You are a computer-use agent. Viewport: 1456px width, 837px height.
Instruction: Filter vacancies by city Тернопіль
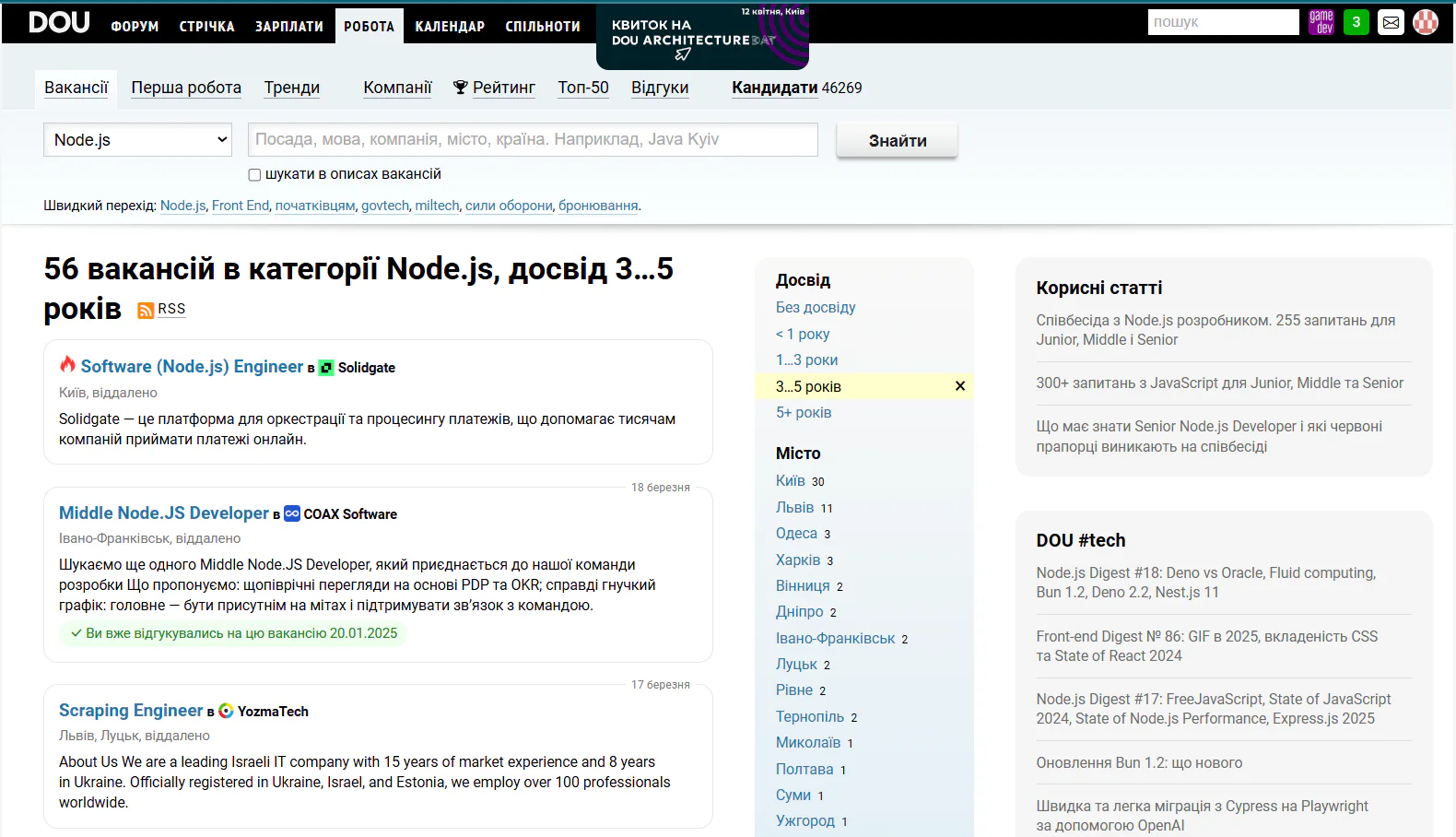(810, 717)
